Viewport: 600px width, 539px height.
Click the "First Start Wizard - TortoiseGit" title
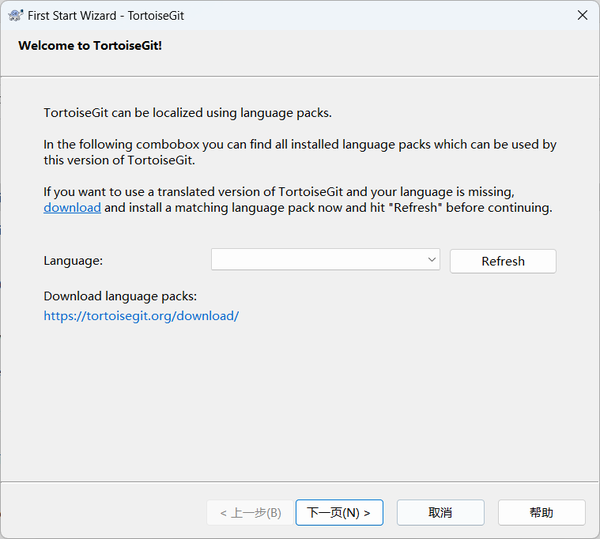pos(106,16)
